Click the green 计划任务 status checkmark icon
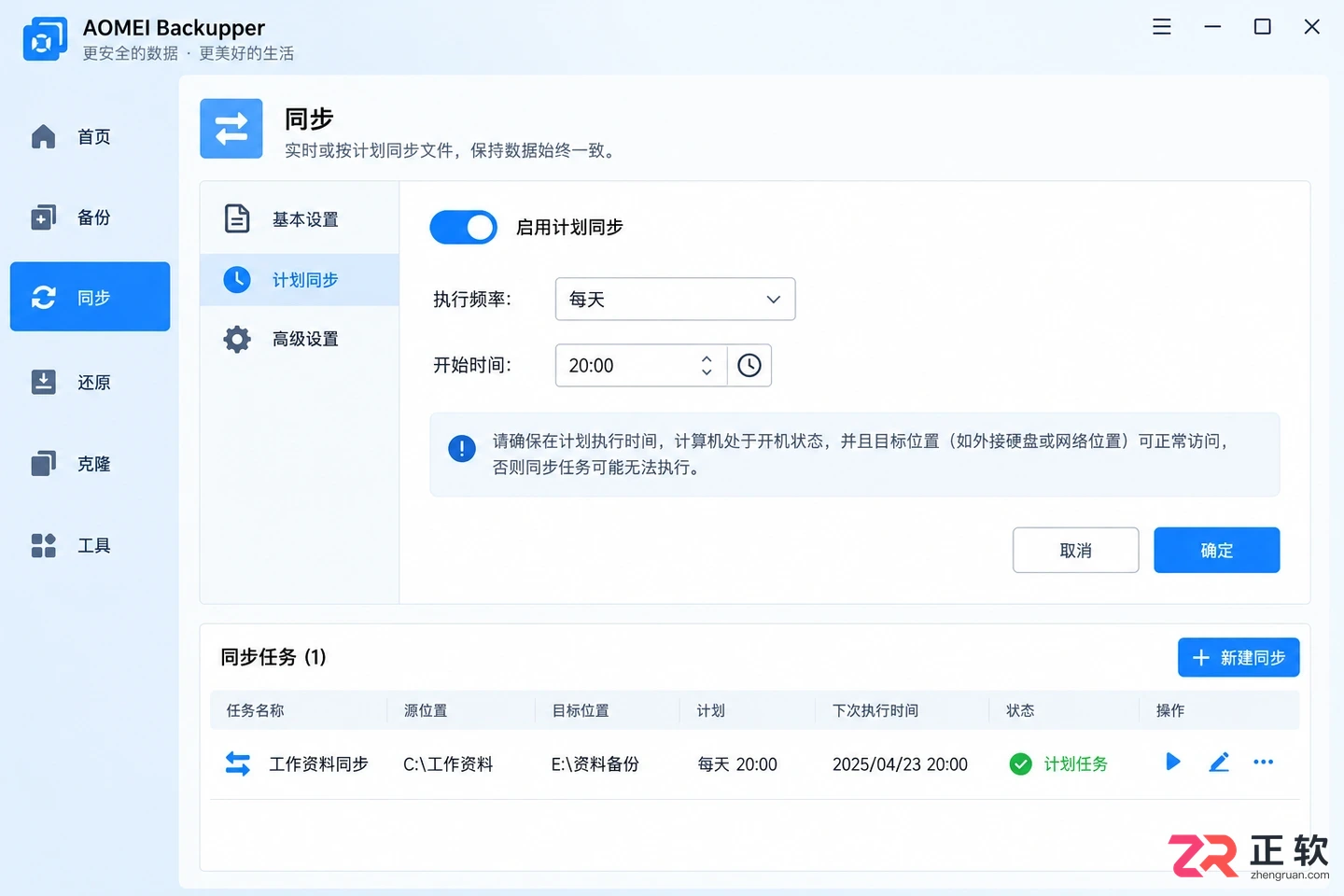The image size is (1344, 896). point(1021,764)
